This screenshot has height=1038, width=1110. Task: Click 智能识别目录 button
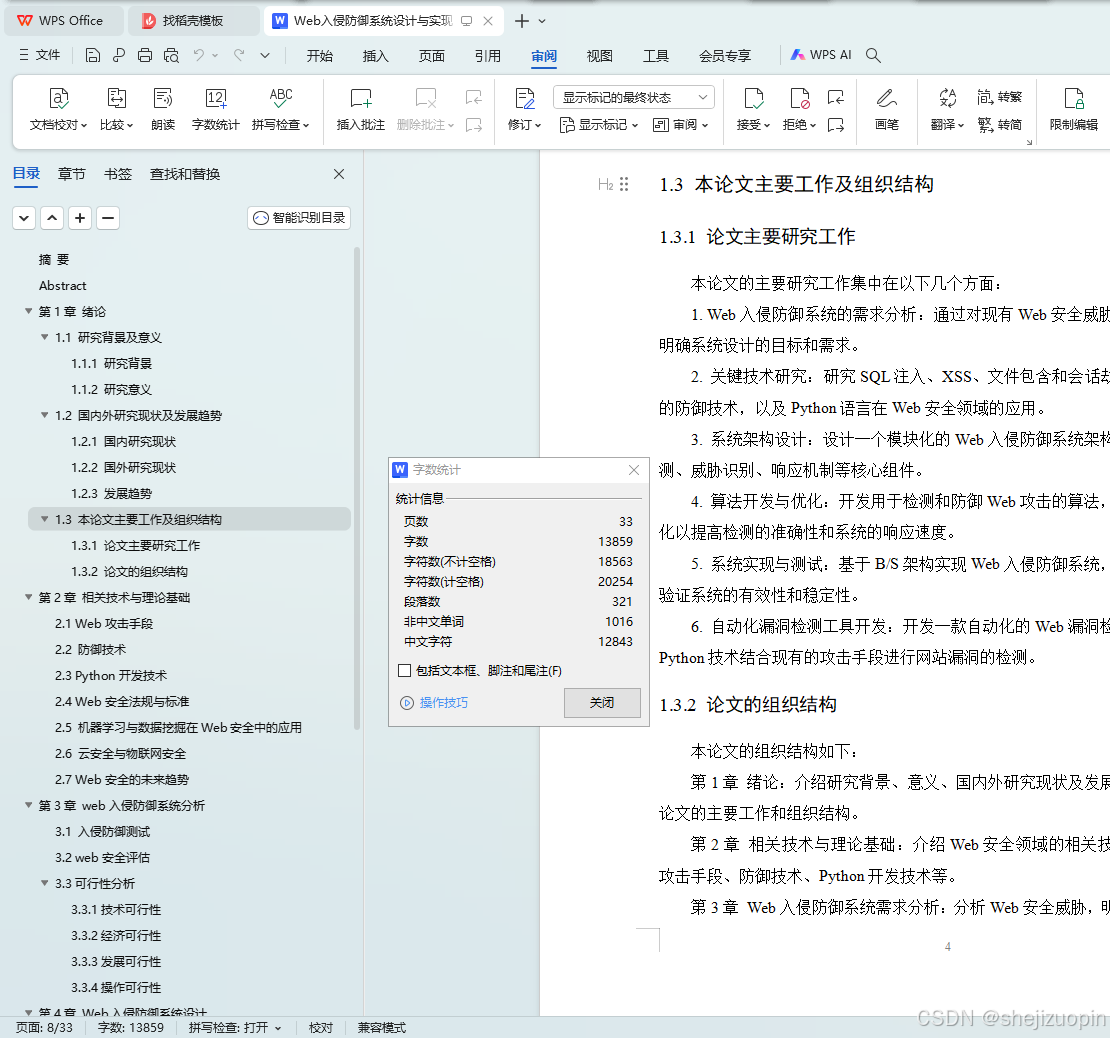299,218
